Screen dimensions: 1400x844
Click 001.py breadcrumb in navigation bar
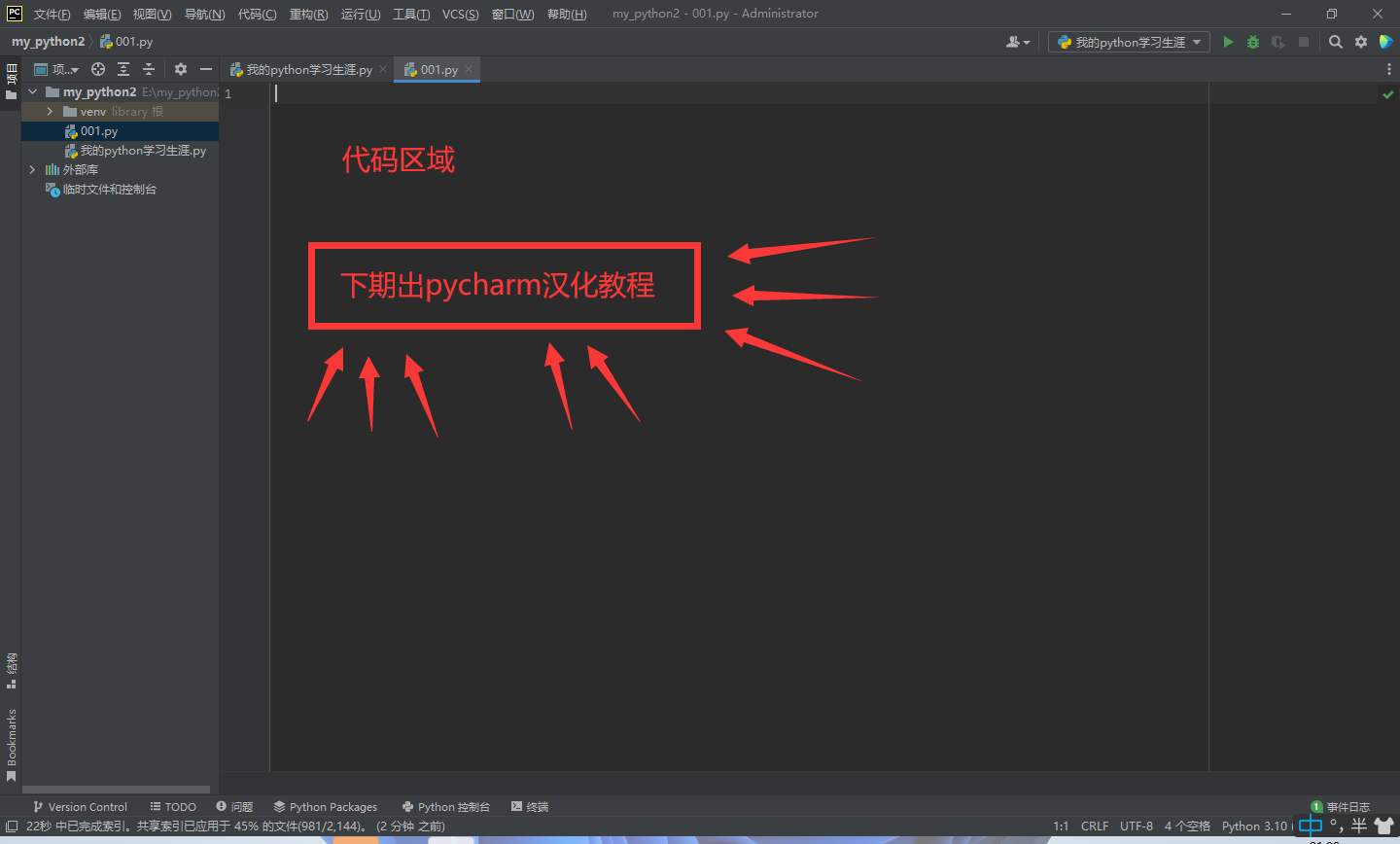126,42
